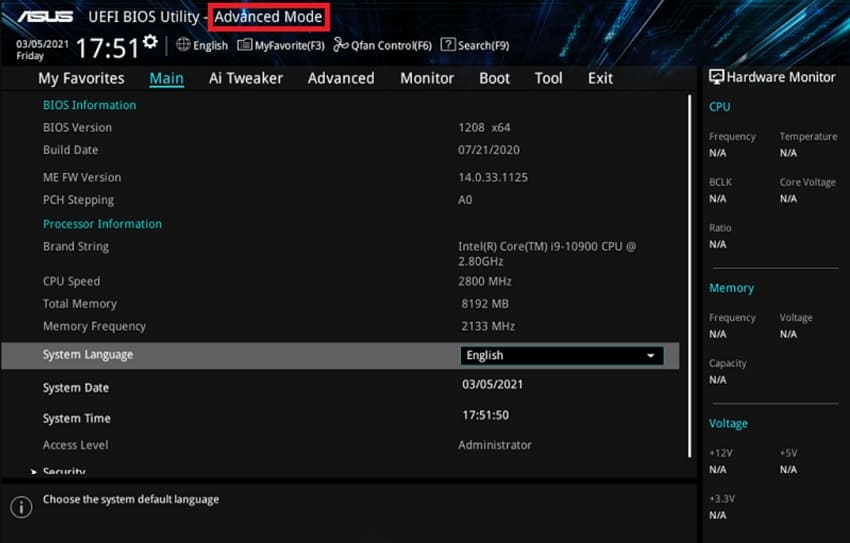This screenshot has height=543, width=850.
Task: Click the info icon in help bar
Action: [x=21, y=507]
